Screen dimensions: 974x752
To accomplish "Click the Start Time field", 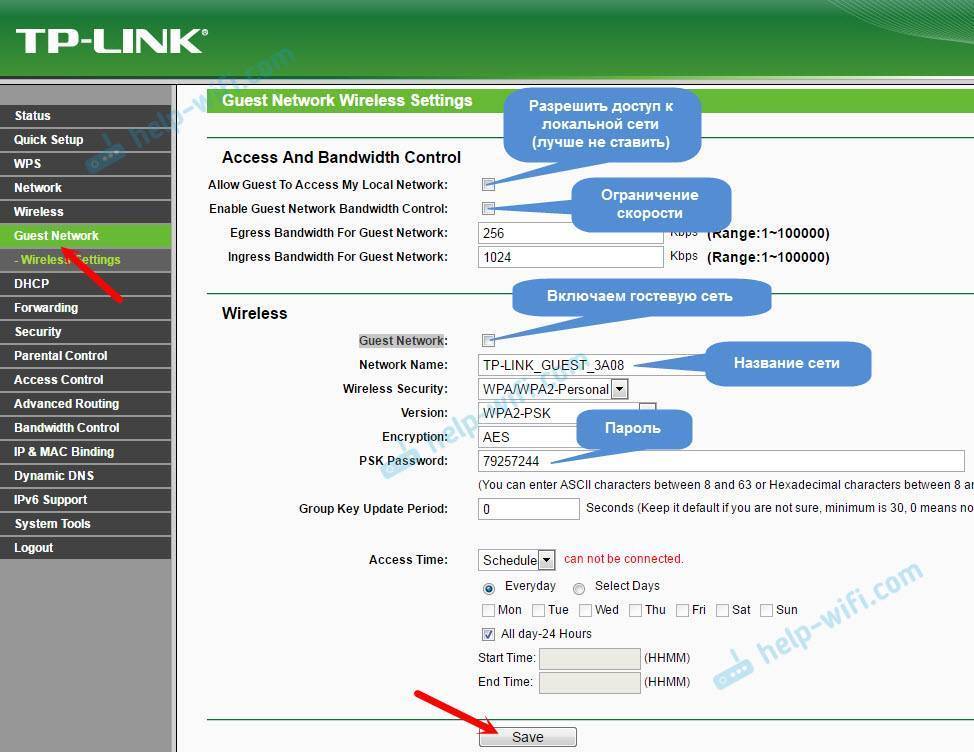I will [589, 658].
